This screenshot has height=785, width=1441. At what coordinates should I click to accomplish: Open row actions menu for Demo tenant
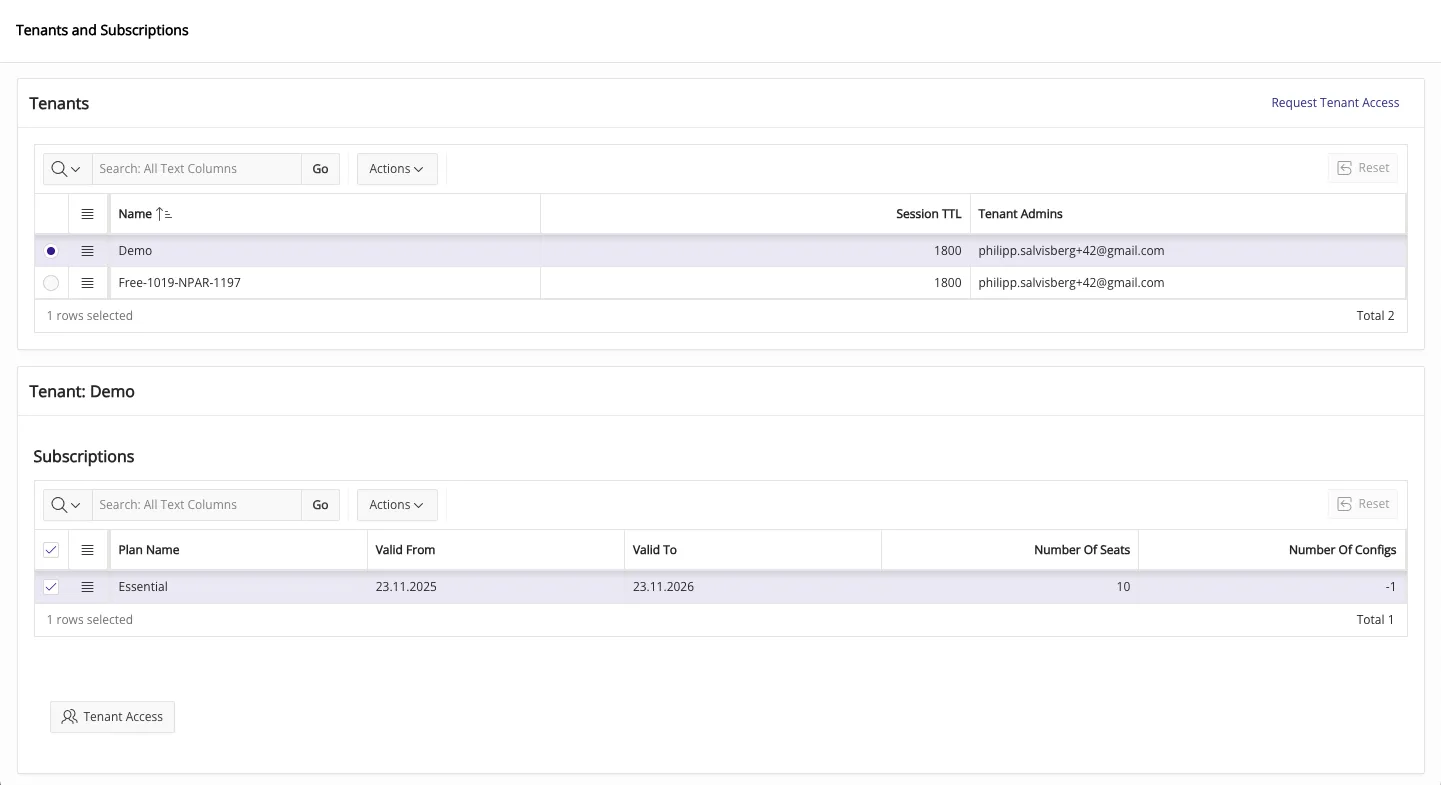(x=87, y=251)
